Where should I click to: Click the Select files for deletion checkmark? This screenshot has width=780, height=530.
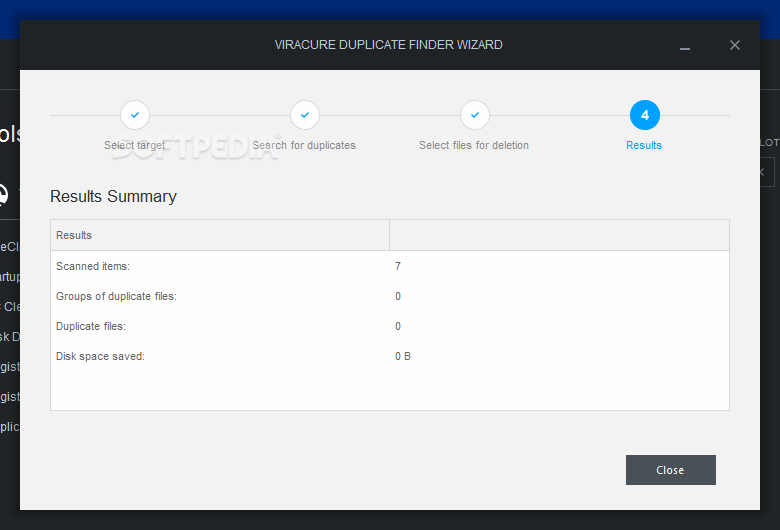tap(475, 115)
